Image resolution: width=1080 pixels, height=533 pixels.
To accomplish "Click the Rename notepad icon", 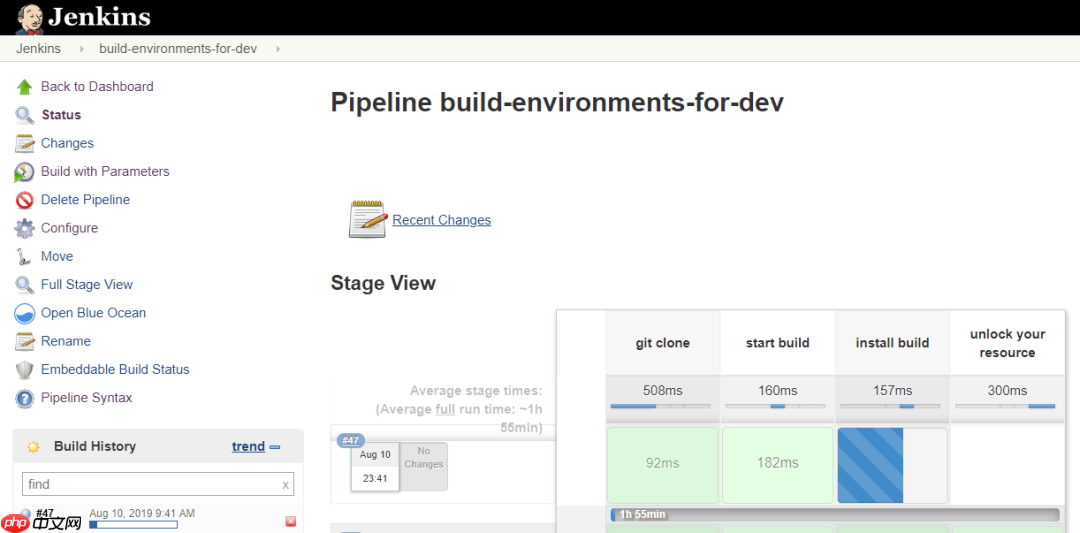I will click(25, 341).
